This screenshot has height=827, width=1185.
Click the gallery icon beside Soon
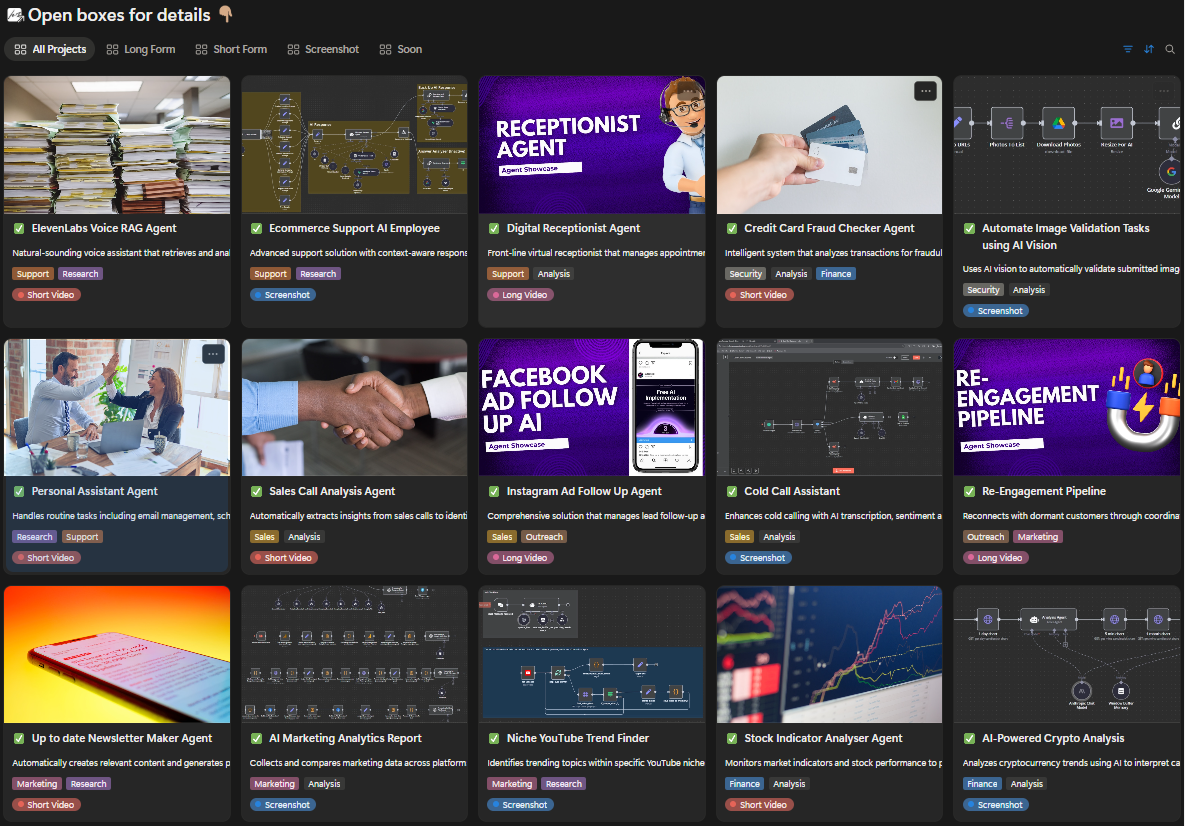[385, 49]
